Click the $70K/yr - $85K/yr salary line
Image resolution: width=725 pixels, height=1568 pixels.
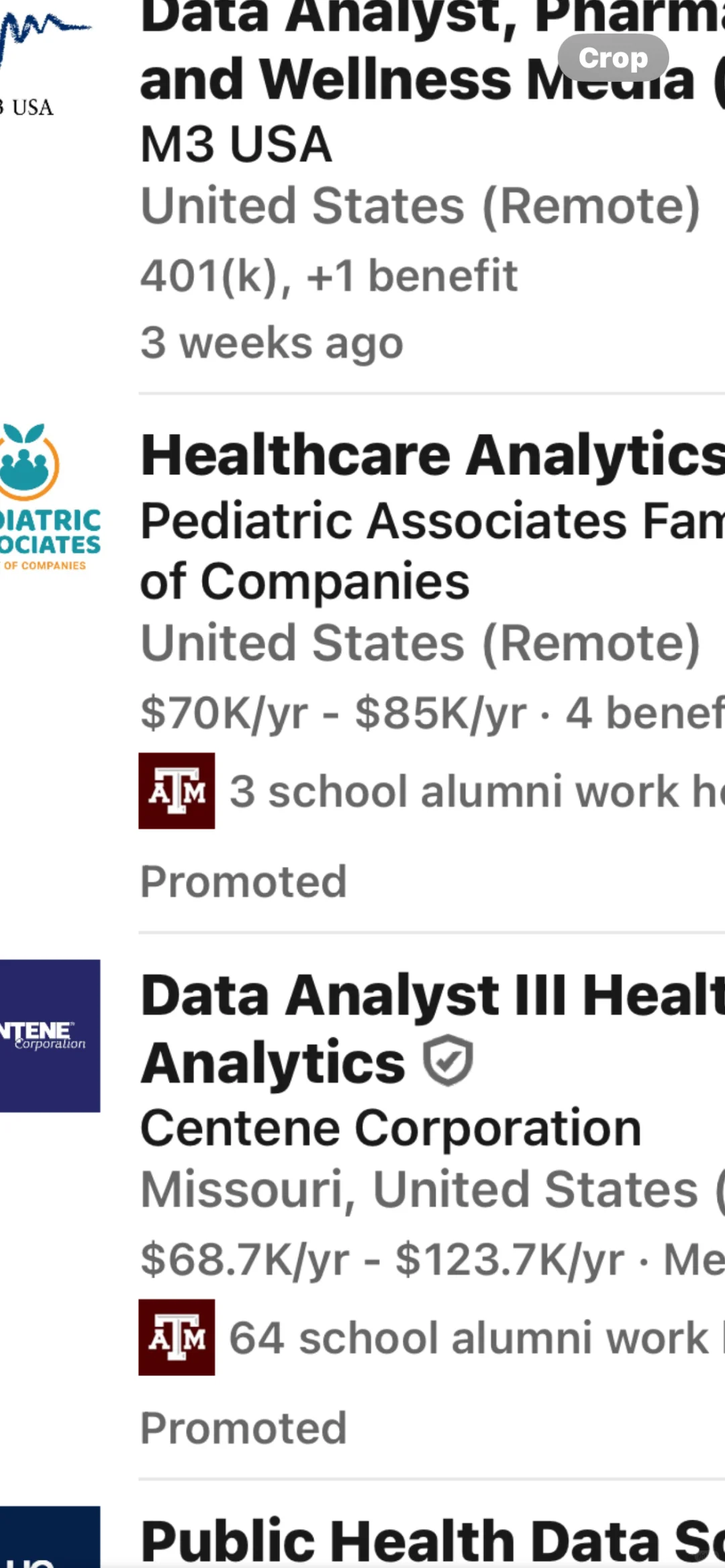(x=334, y=713)
